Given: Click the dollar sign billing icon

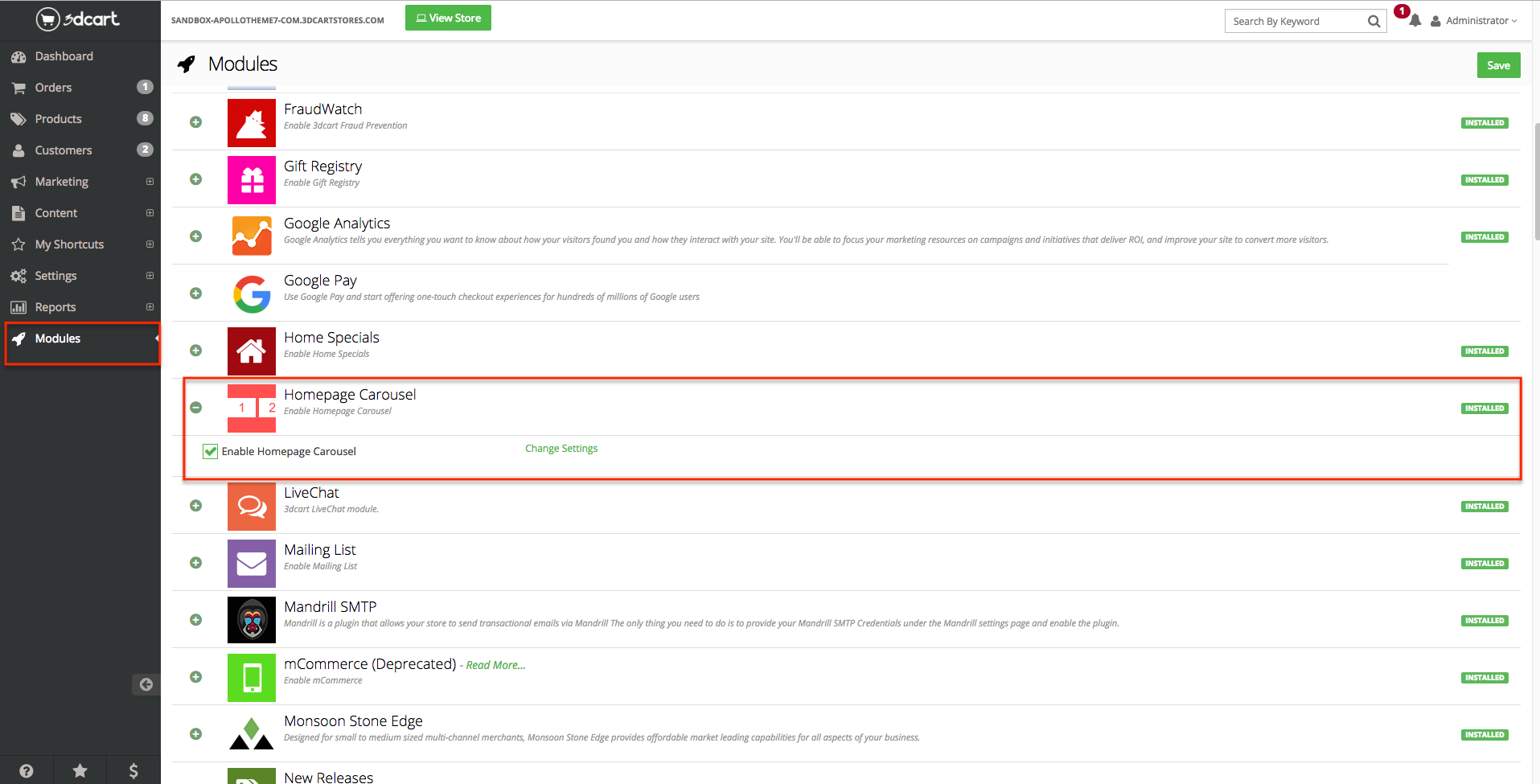Looking at the screenshot, I should tap(133, 771).
